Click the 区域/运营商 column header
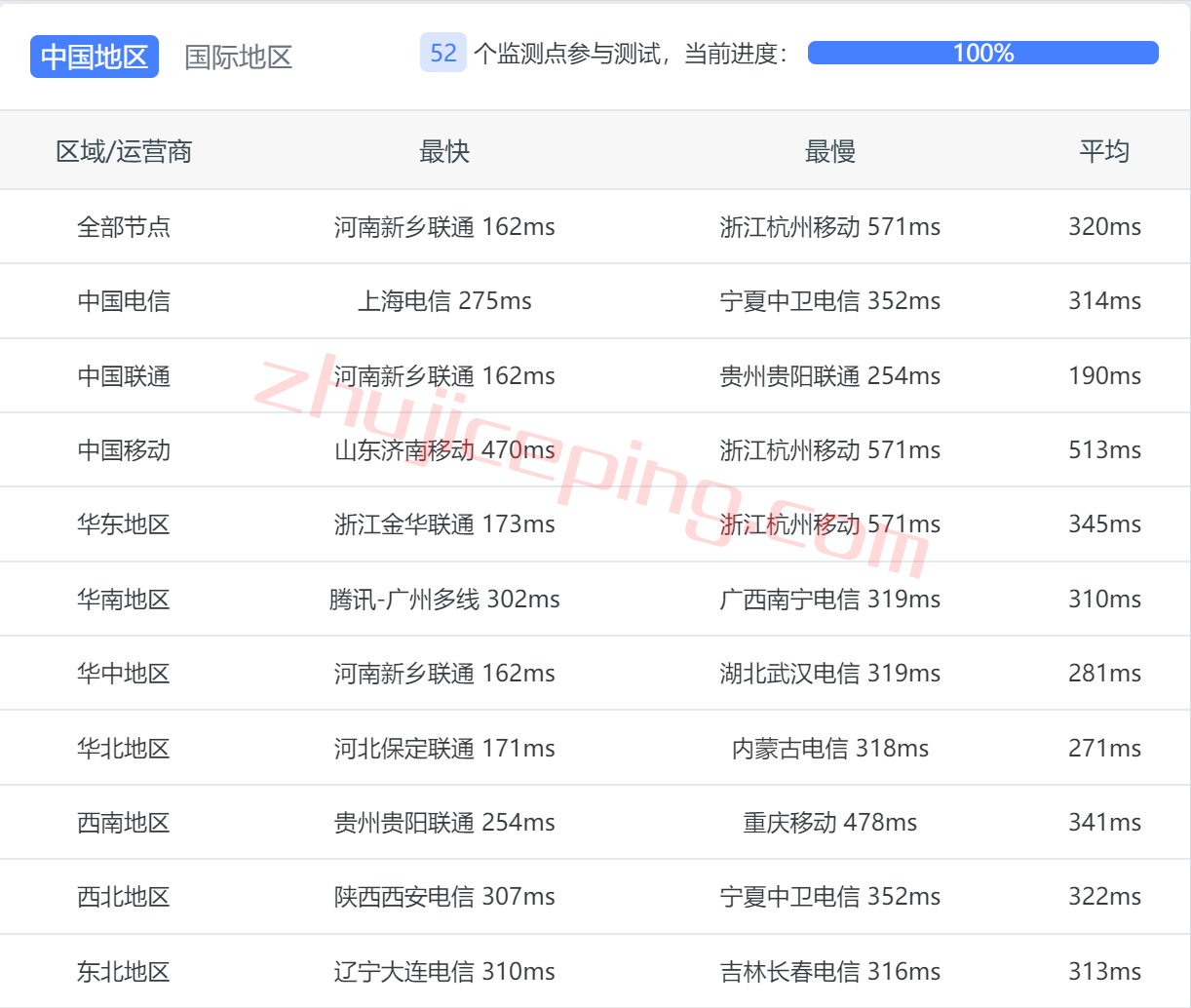The width and height of the screenshot is (1191, 1008). (x=124, y=151)
